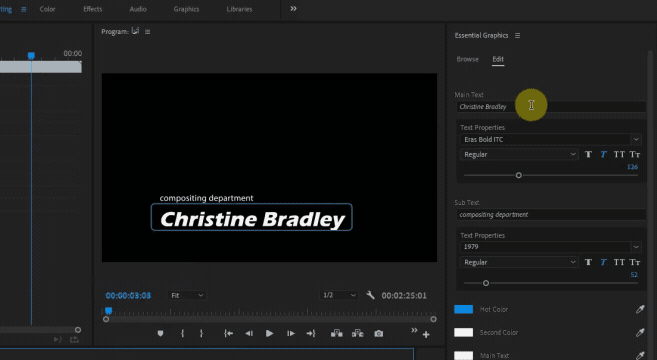Click the Main Text font size slider
This screenshot has width=657, height=360.
click(519, 175)
